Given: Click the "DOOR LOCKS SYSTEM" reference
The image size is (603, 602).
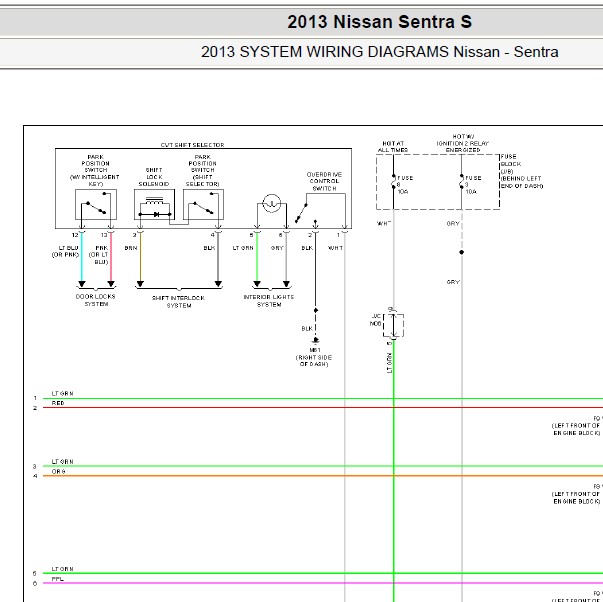Looking at the screenshot, I should click(x=96, y=300).
